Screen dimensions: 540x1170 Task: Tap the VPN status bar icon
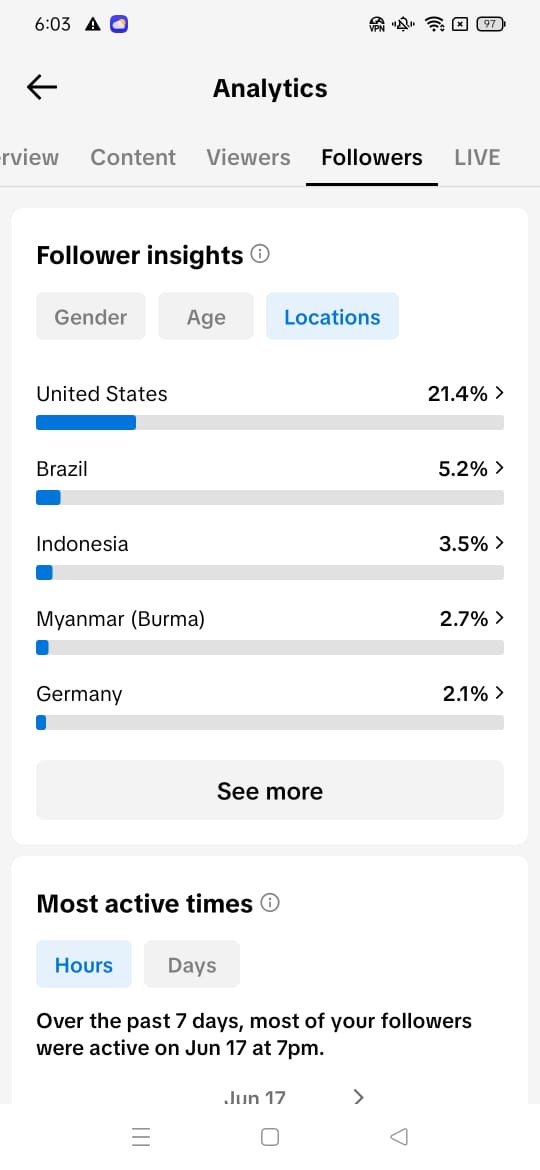[377, 25]
